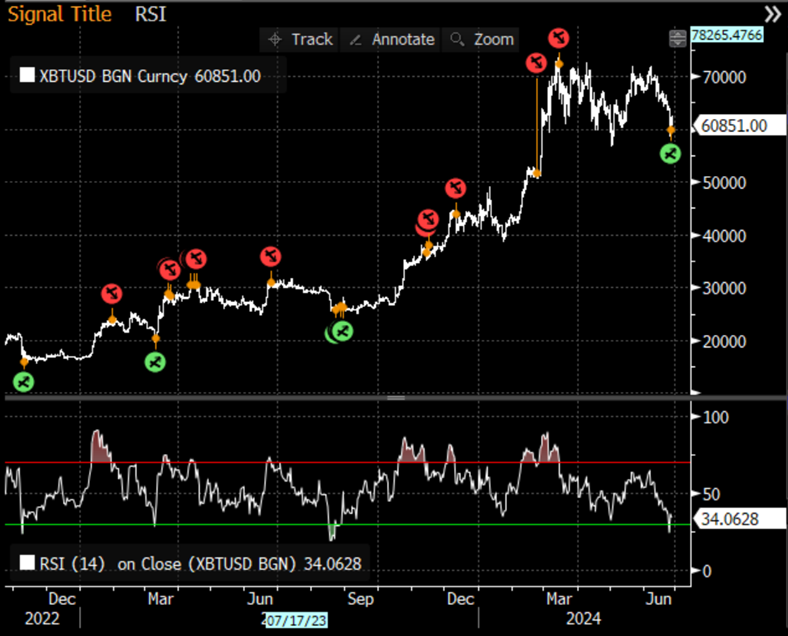Select the 07/17/23 highlighted date field
Viewport: 788px width, 636px height.
tap(296, 620)
